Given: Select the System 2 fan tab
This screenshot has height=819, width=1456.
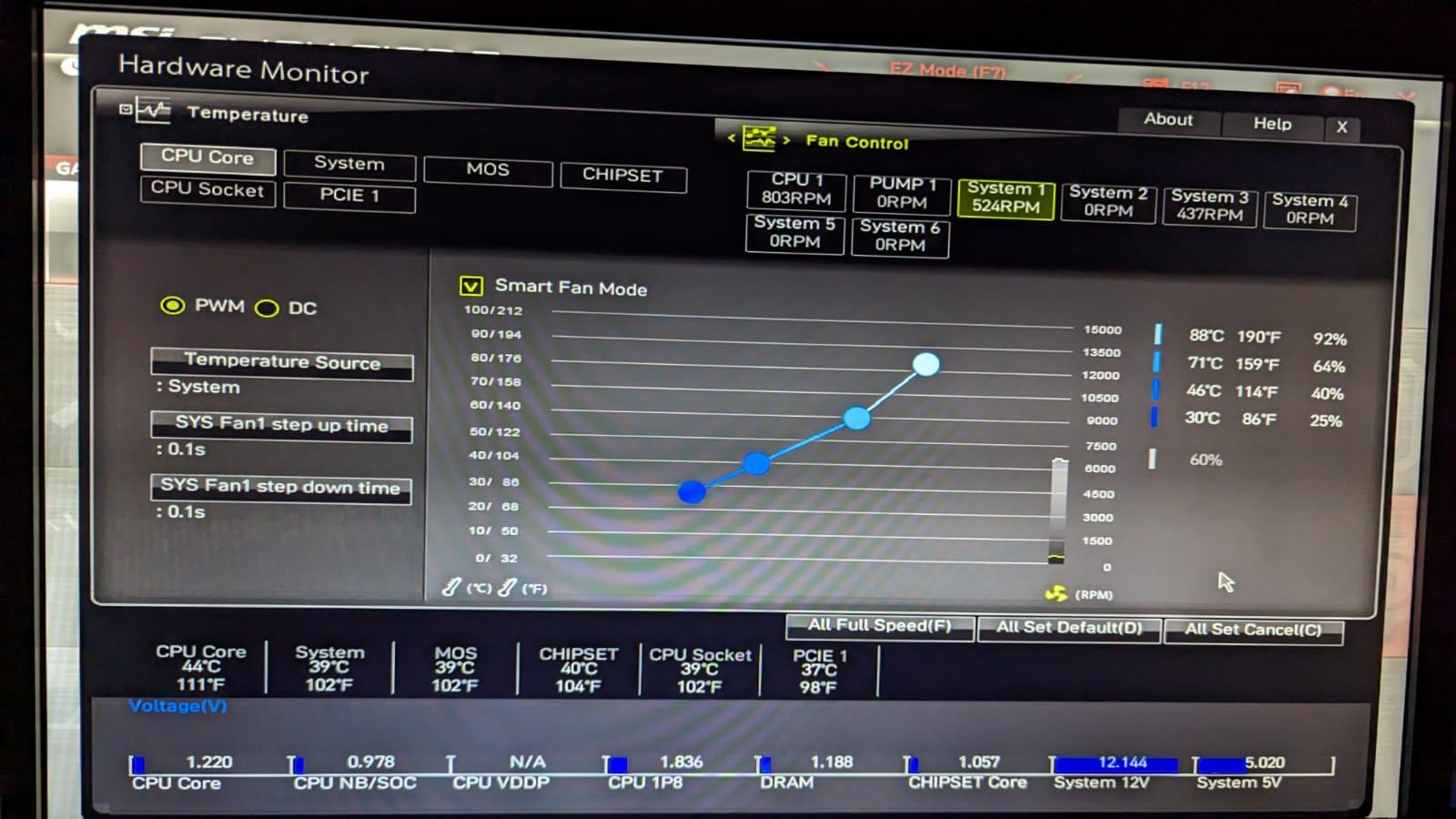Looking at the screenshot, I should tap(1107, 202).
